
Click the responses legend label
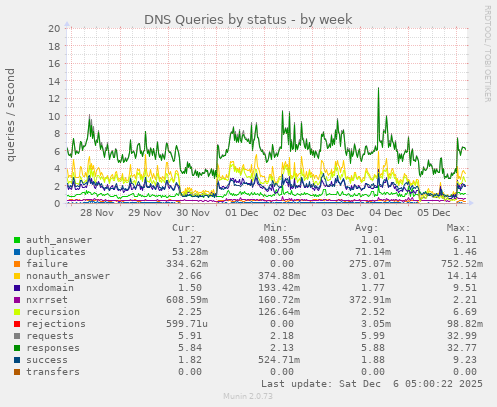(53, 348)
